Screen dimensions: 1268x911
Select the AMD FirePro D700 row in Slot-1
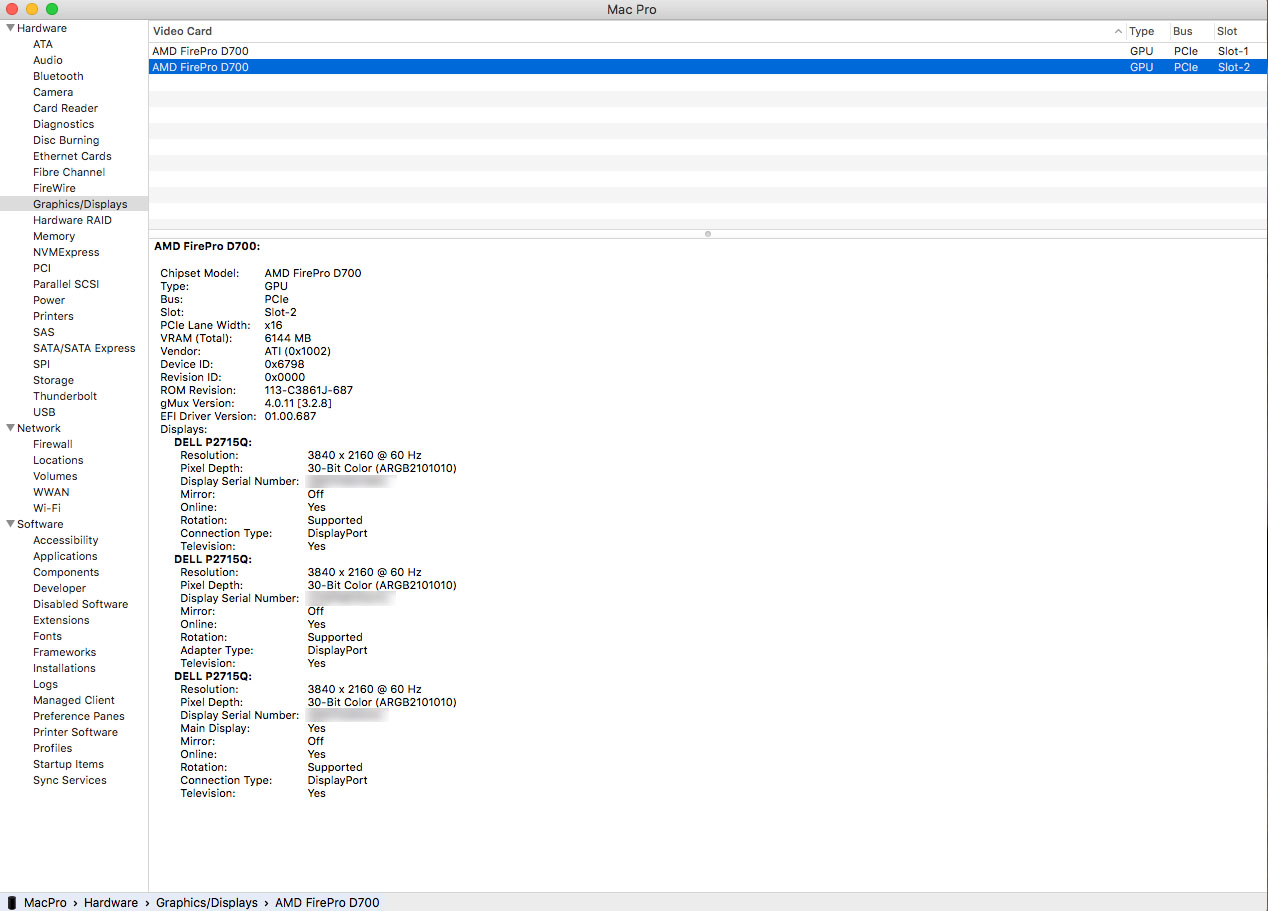pos(708,51)
